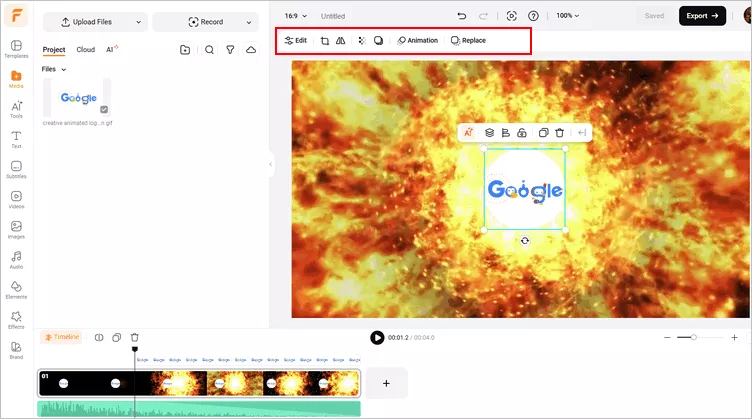
Task: Open the Subtitles sidebar panel
Action: [16, 170]
